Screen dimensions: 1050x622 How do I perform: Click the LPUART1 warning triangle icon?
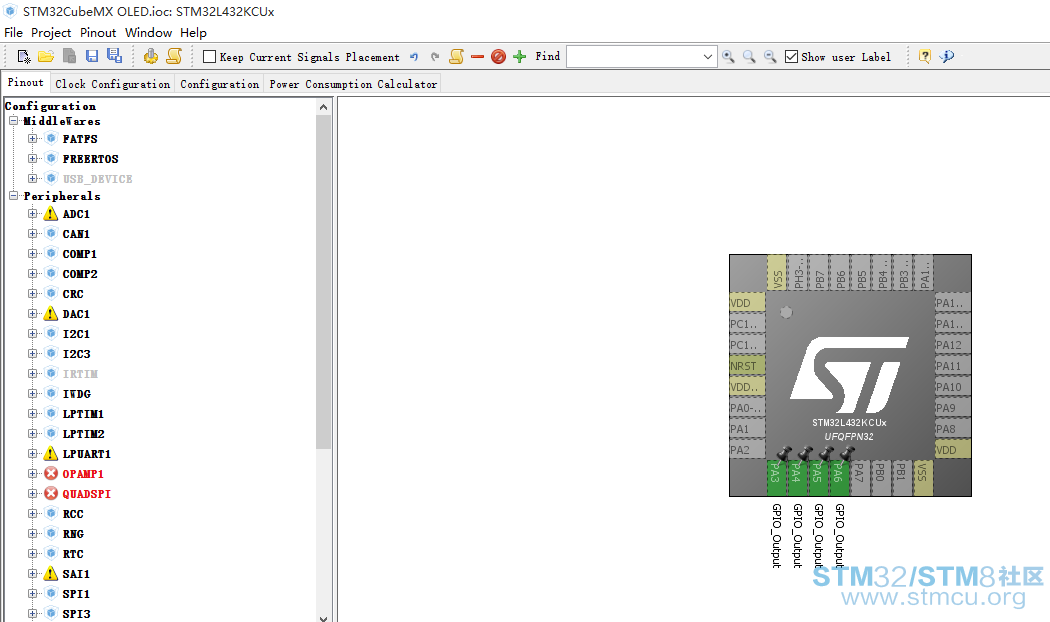pos(51,454)
